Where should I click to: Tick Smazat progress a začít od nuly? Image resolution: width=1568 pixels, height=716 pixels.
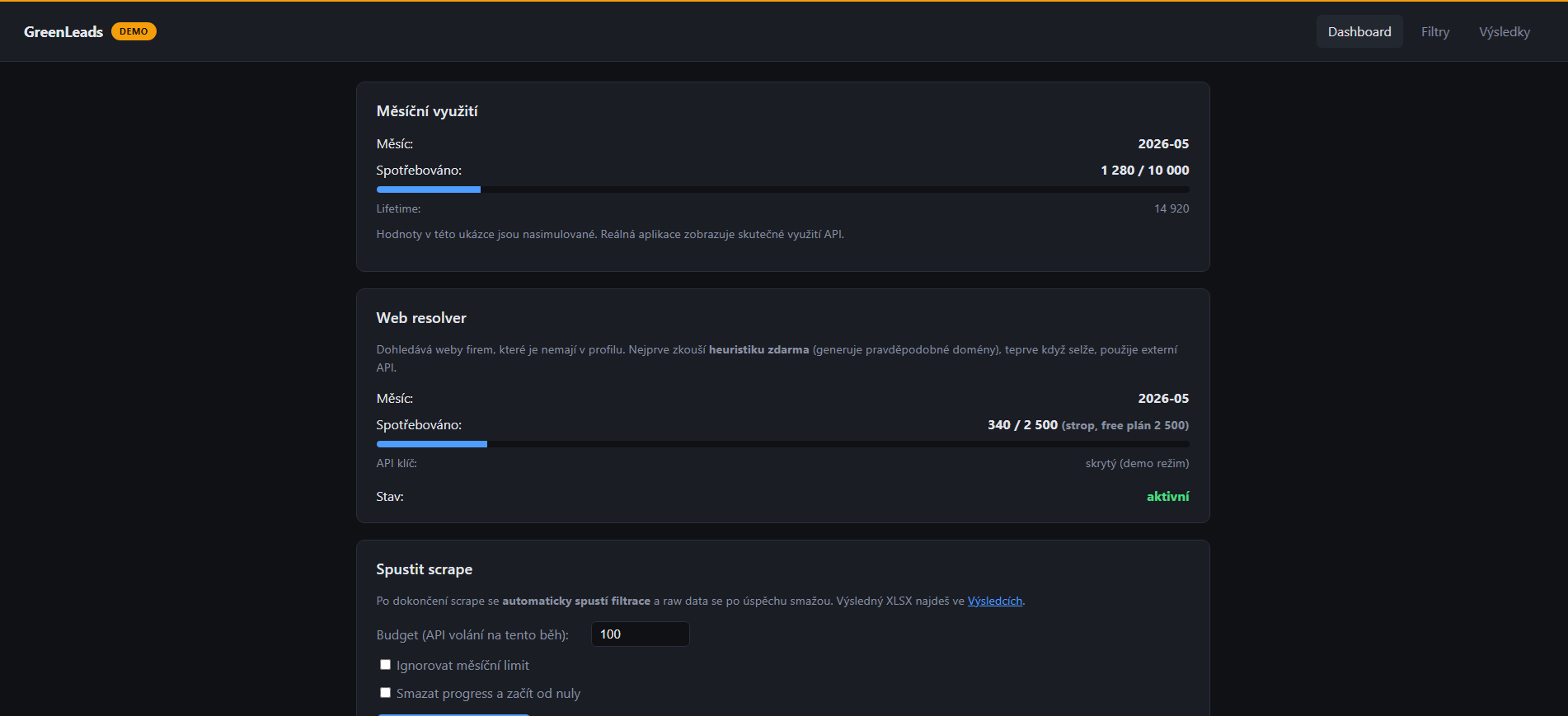[385, 693]
